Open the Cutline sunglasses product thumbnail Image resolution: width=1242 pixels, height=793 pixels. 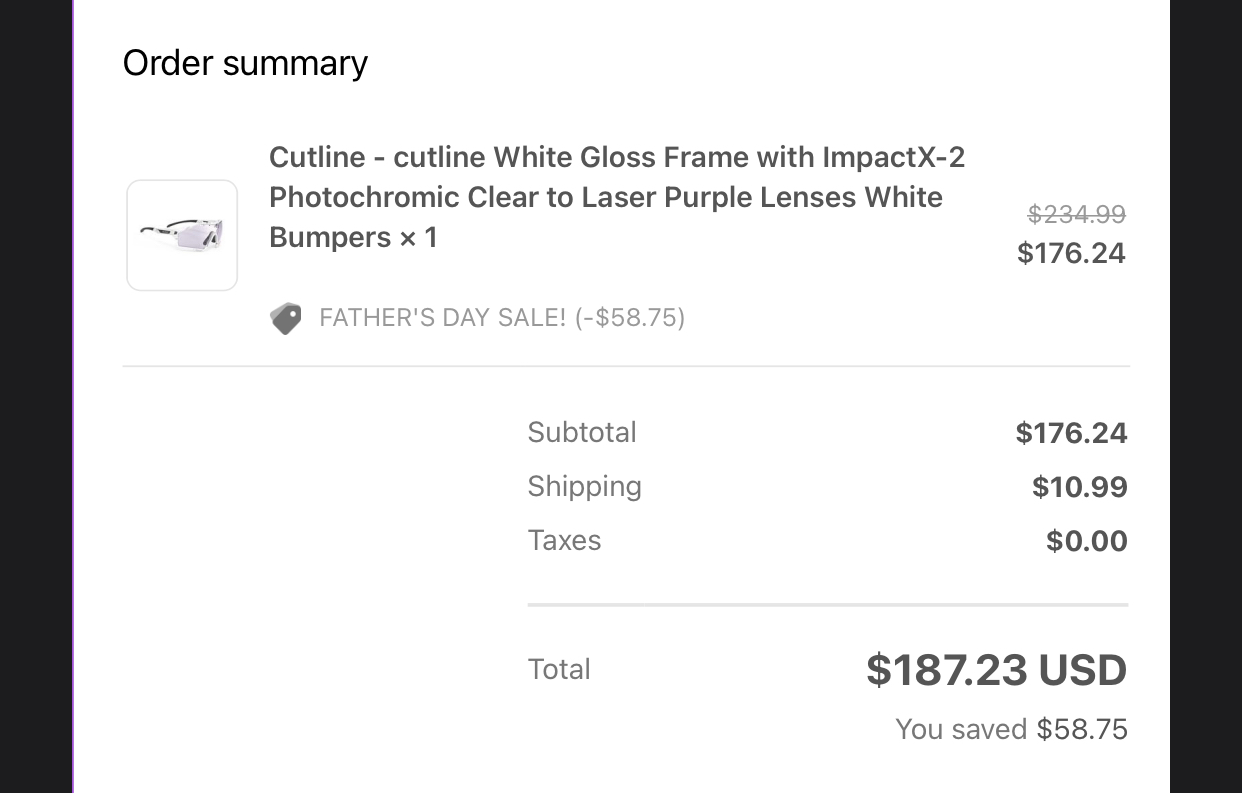click(x=182, y=235)
